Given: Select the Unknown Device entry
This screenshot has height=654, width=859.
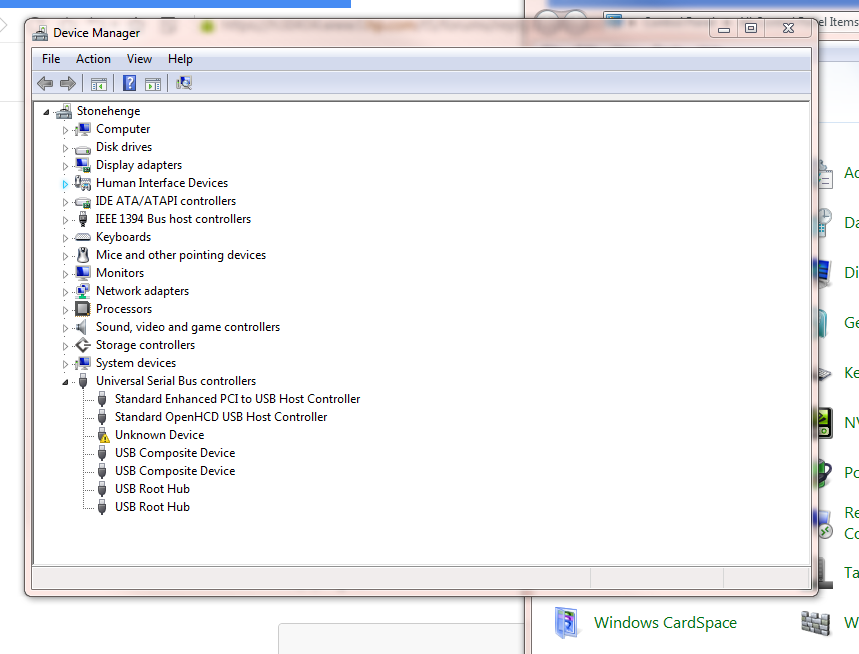Looking at the screenshot, I should [x=159, y=435].
